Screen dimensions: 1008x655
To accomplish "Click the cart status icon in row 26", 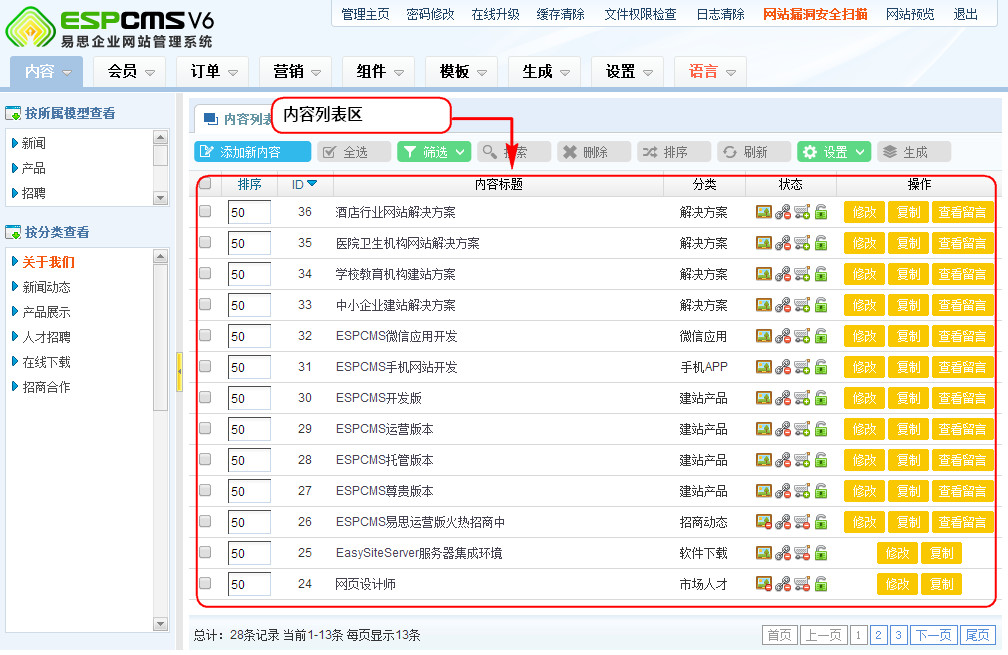I will pyautogui.click(x=802, y=521).
